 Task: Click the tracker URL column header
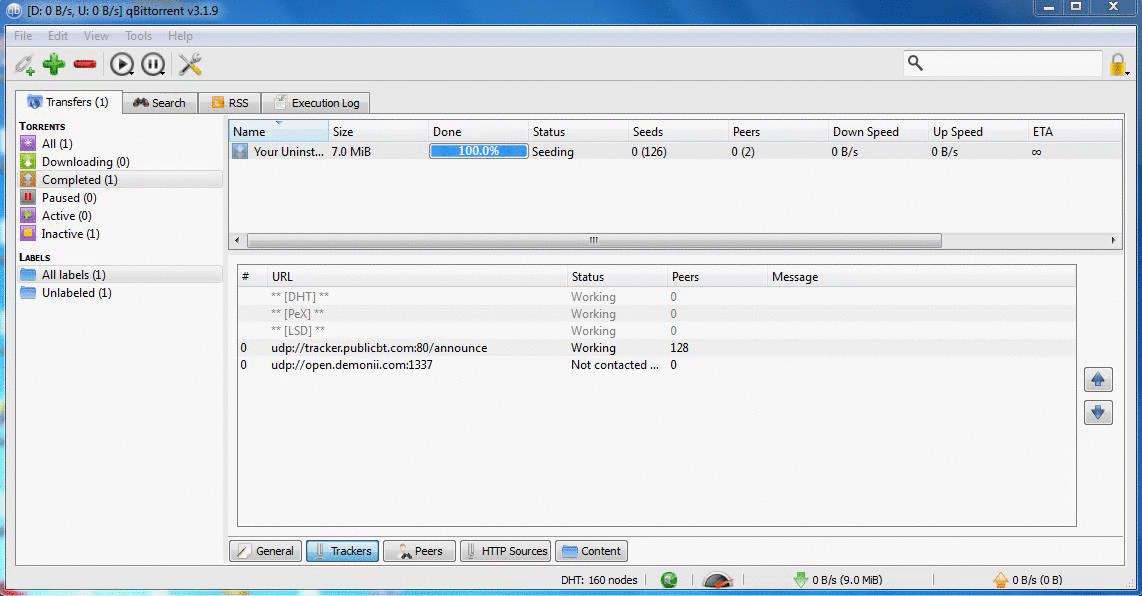pyautogui.click(x=417, y=277)
